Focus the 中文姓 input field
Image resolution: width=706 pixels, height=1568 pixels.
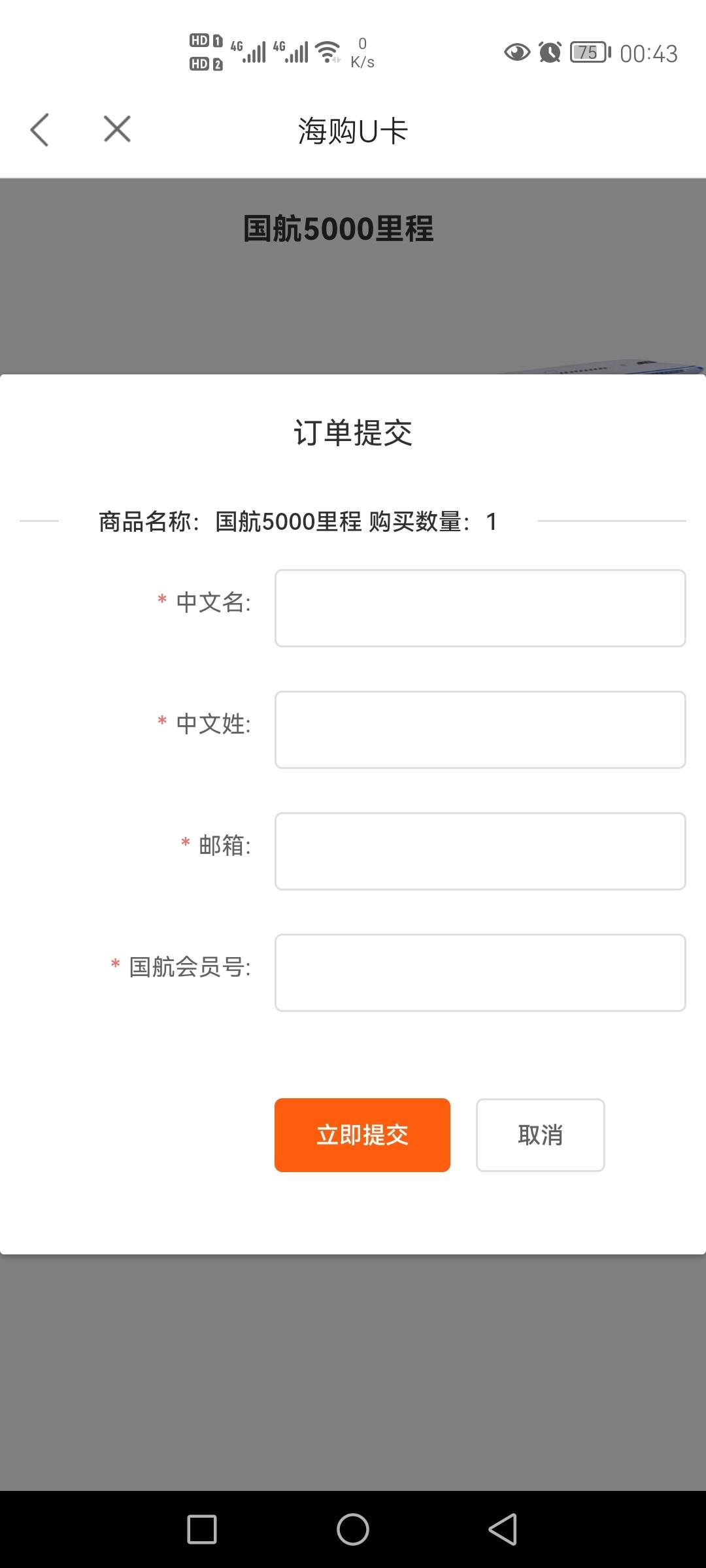click(x=480, y=730)
